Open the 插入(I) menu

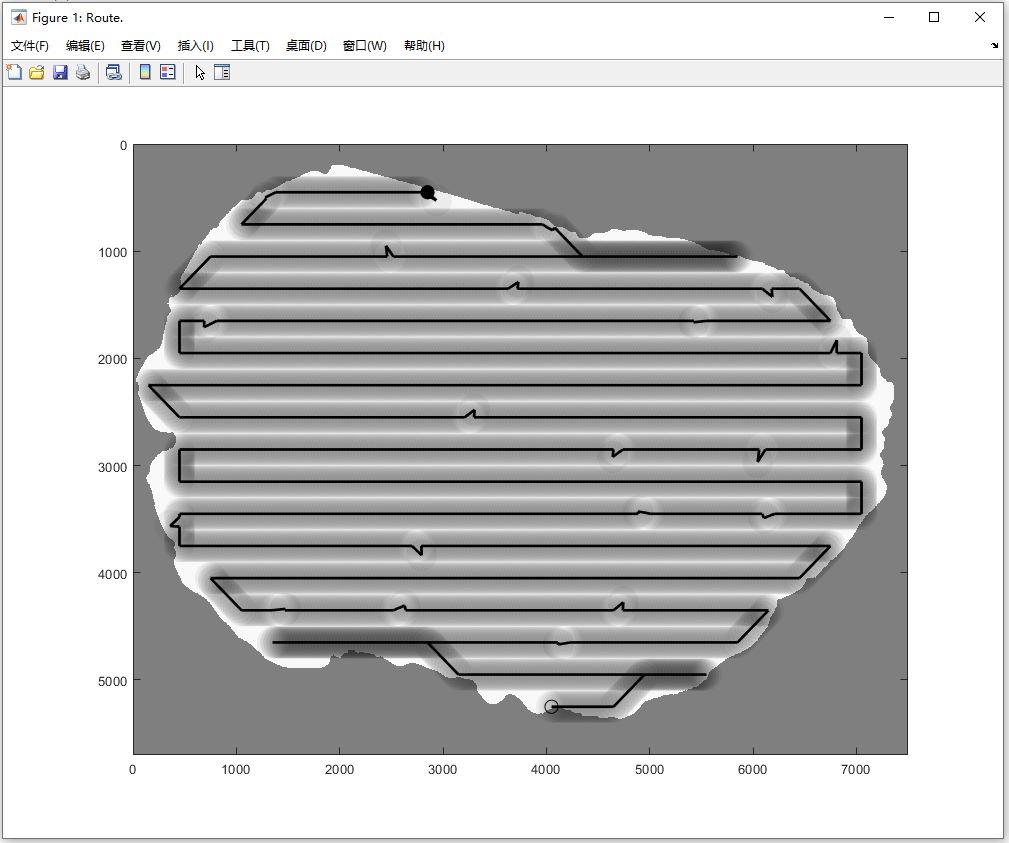[196, 46]
